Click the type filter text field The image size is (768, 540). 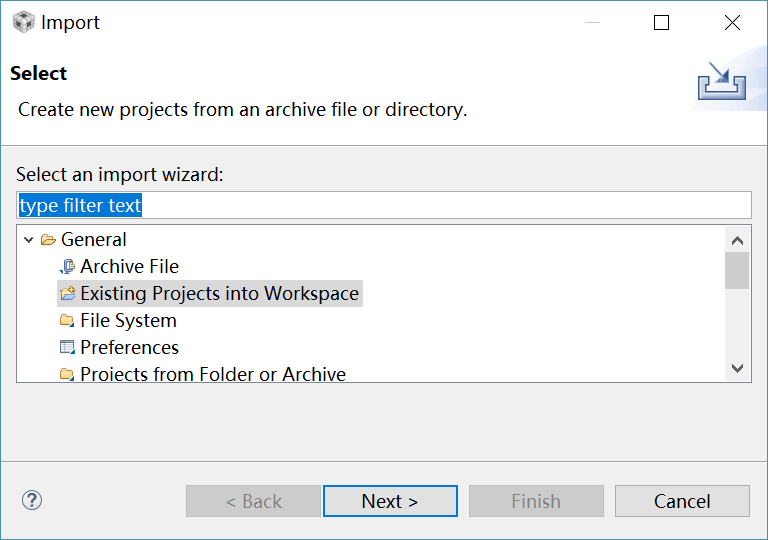click(384, 205)
